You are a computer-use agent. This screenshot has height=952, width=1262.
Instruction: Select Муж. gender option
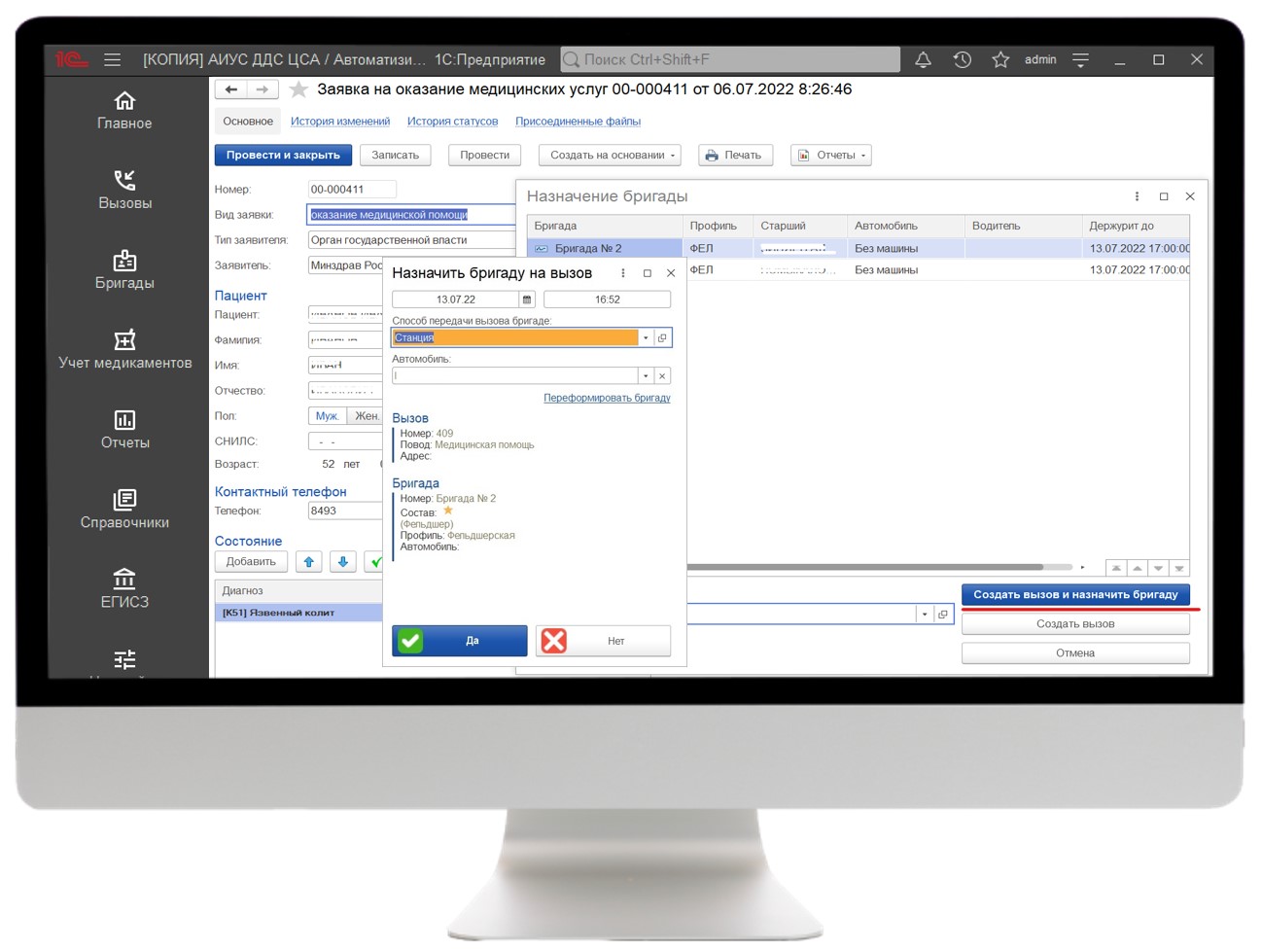click(x=328, y=415)
